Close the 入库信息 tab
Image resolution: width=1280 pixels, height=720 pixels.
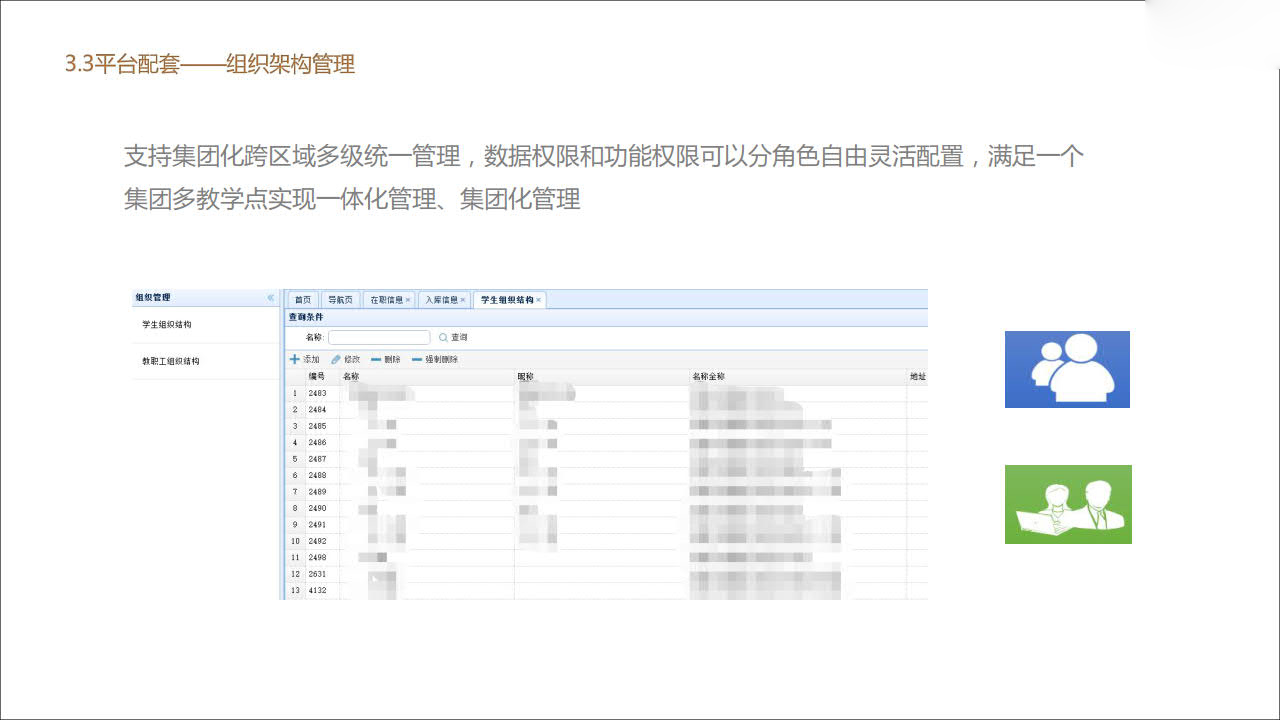click(x=462, y=300)
